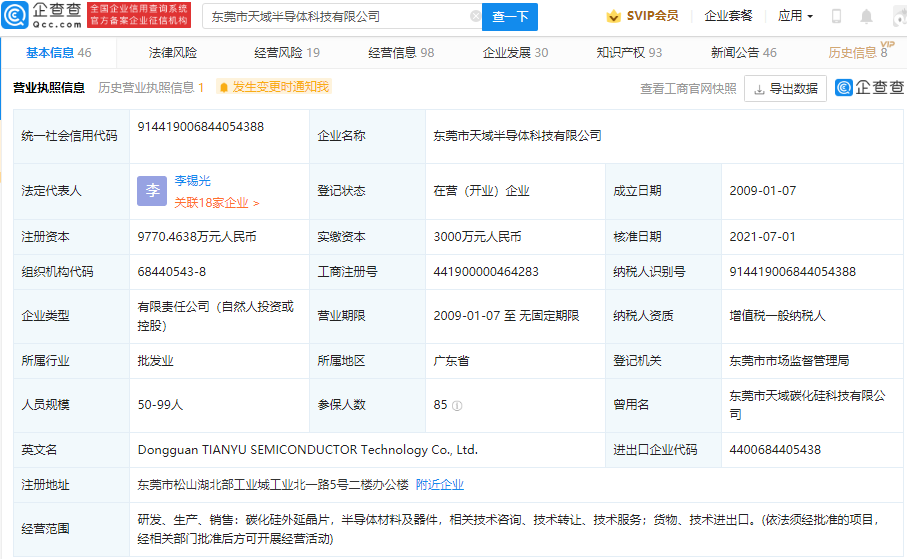Clear the search box with the X icon
The height and width of the screenshot is (559, 907).
pyautogui.click(x=475, y=17)
